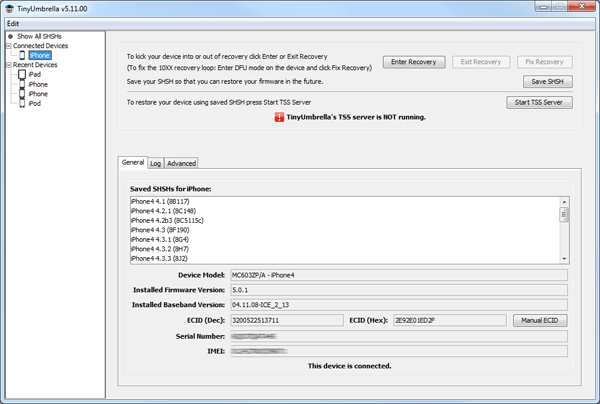Click the Installed Baseband Version field
The image size is (600, 404).
(399, 305)
